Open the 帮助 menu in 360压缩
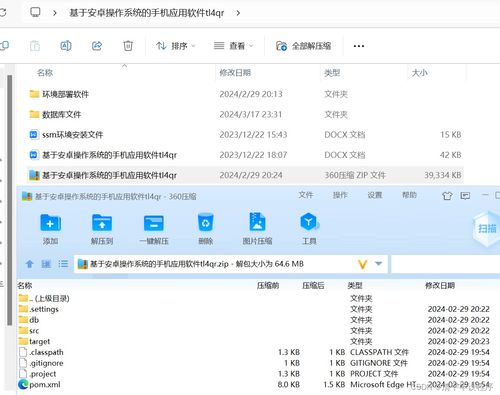This screenshot has height=395, width=500. click(x=409, y=195)
